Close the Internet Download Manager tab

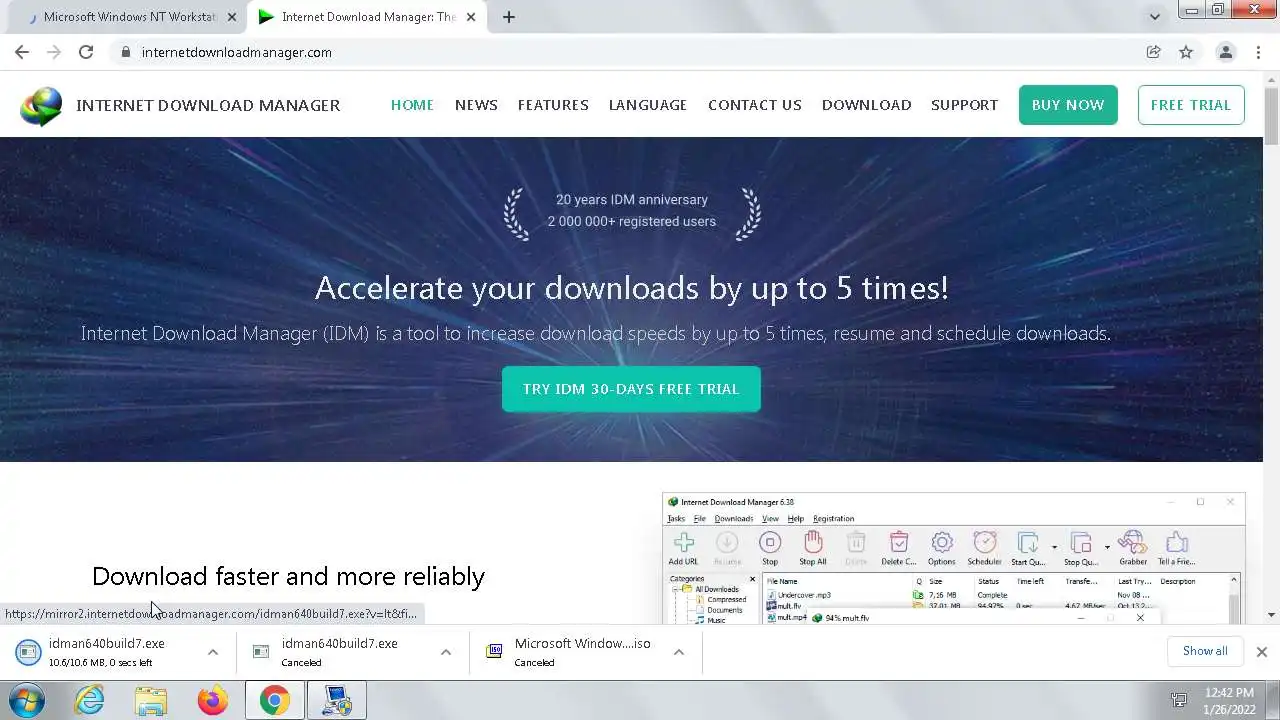point(471,17)
